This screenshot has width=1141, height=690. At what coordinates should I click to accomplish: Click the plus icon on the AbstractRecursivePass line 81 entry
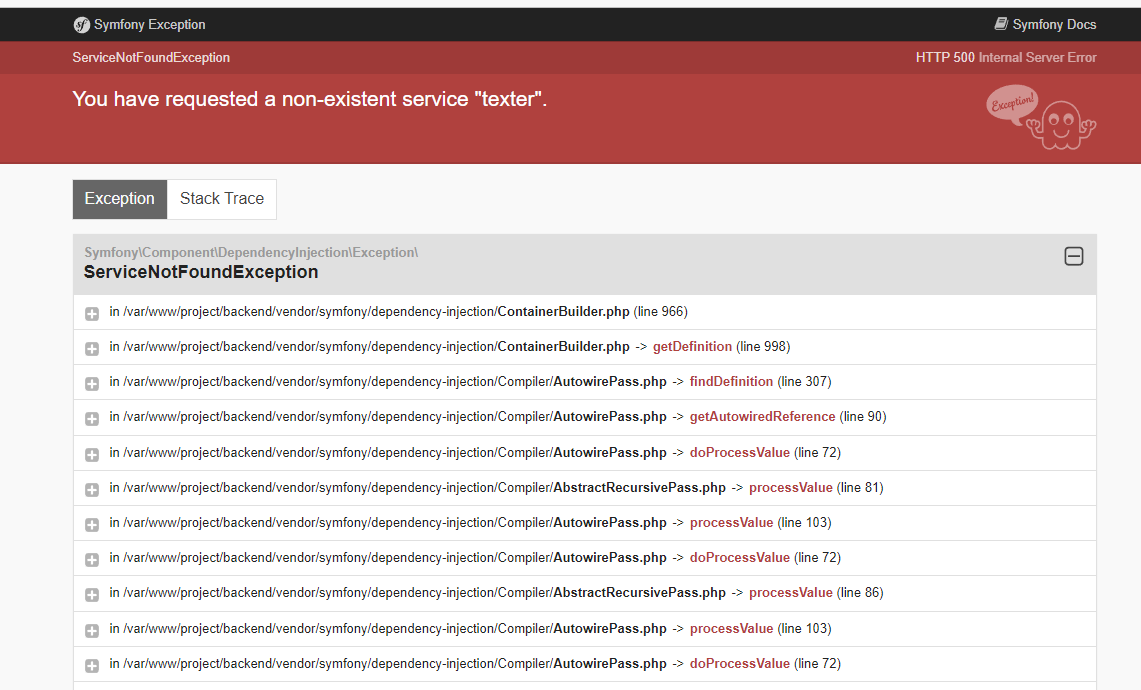tap(91, 487)
